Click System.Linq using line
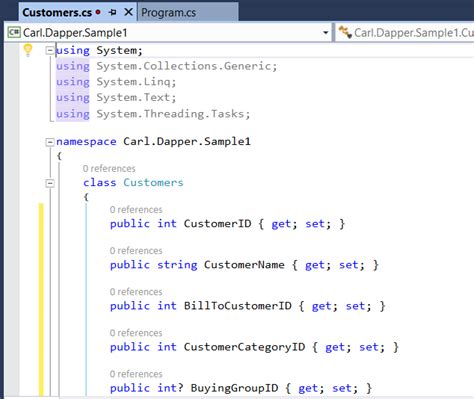This screenshot has height=399, width=474. coord(116,82)
